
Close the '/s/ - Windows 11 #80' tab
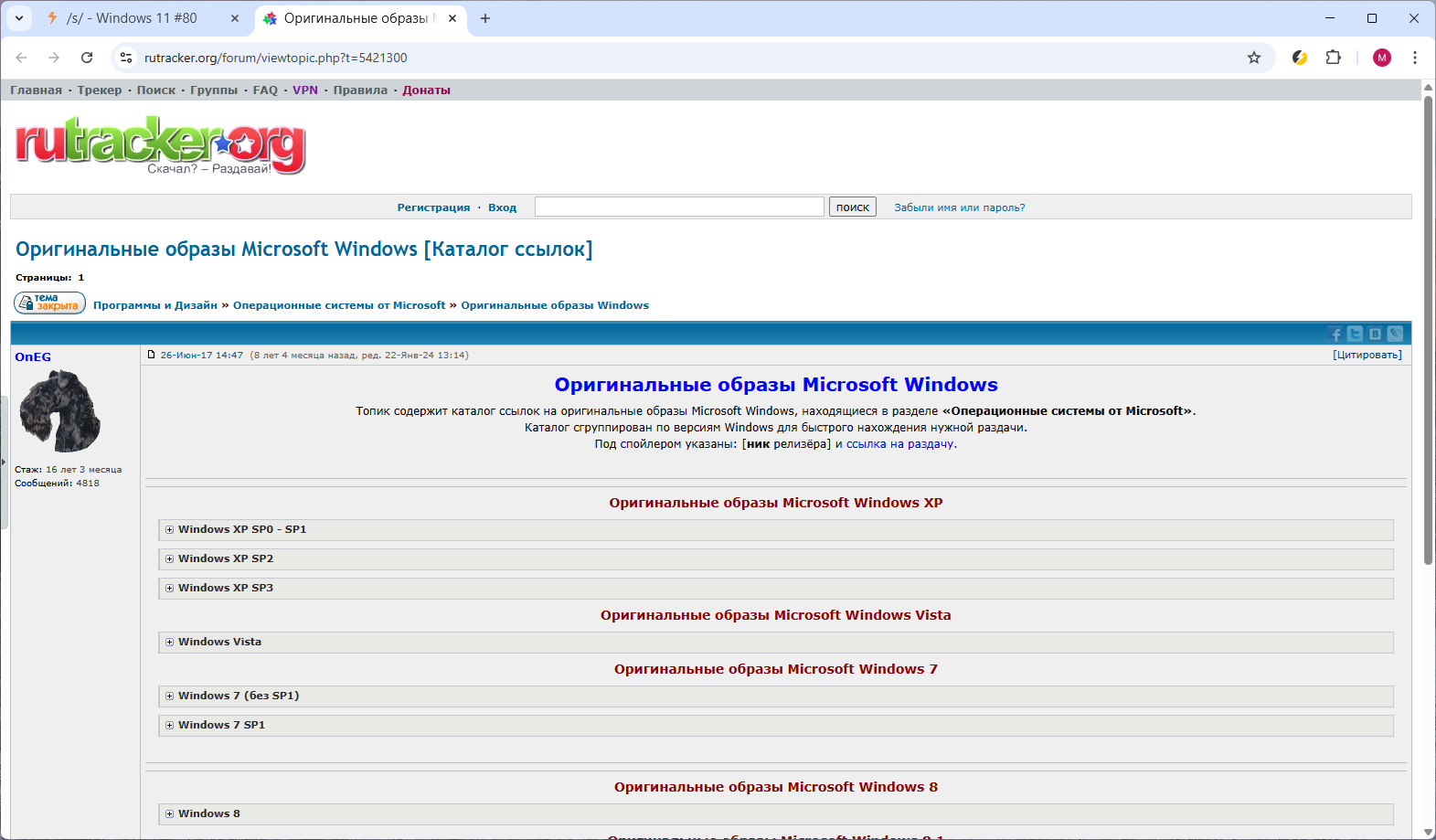pyautogui.click(x=235, y=18)
